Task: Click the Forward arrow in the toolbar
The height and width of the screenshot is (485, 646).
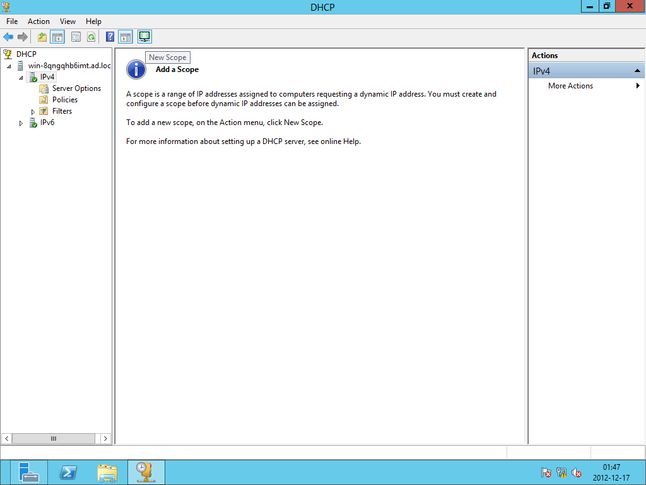Action: click(x=23, y=37)
